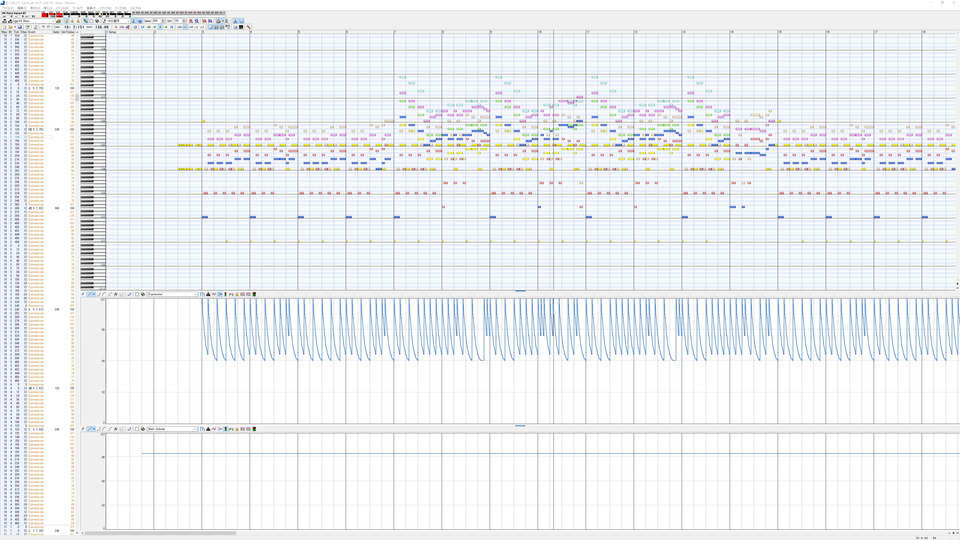Click the red wrench icon ending the toolbar
This screenshot has width=960, height=540.
[x=249, y=27]
